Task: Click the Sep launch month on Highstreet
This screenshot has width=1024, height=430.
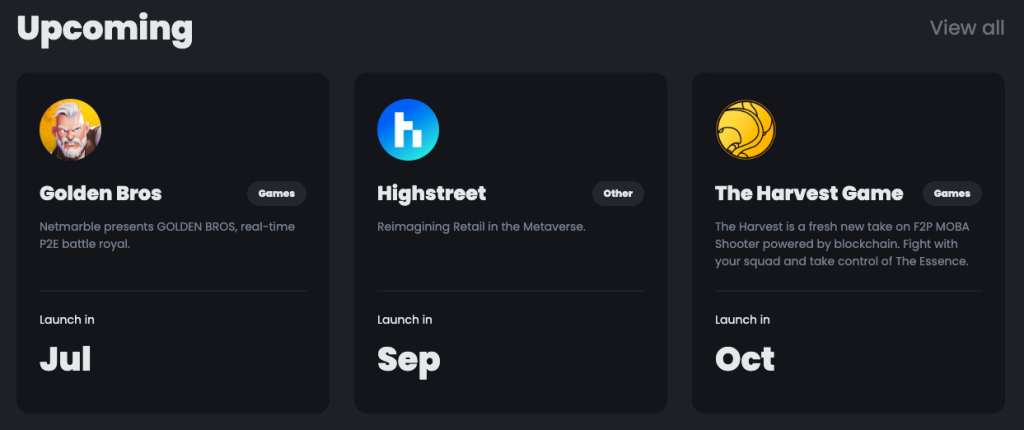Action: point(408,359)
